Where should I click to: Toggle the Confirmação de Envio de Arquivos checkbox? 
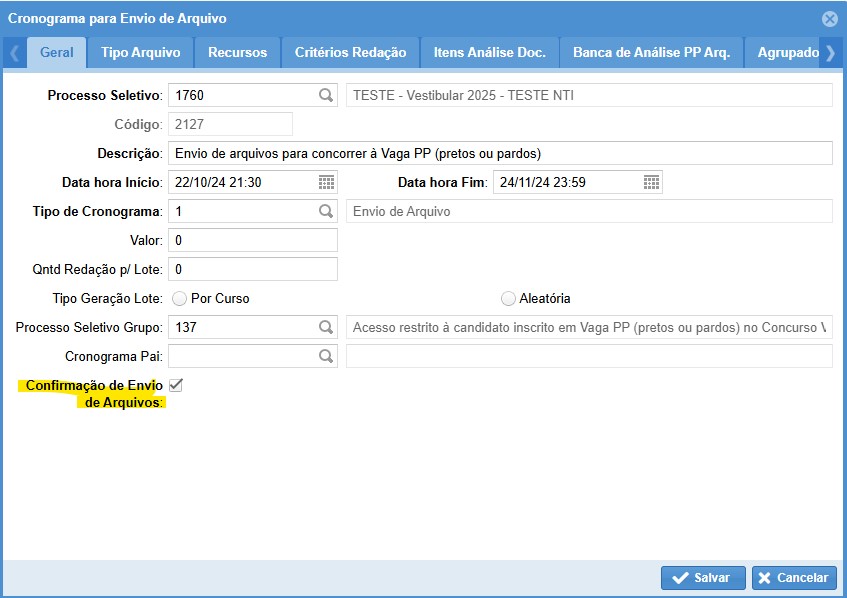pyautogui.click(x=176, y=385)
